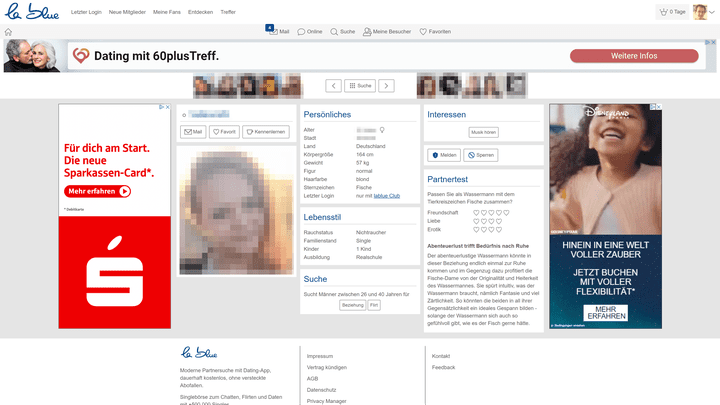Click first thumbnail in right photo strip
Screen dimensions: 720x405
(426, 86)
